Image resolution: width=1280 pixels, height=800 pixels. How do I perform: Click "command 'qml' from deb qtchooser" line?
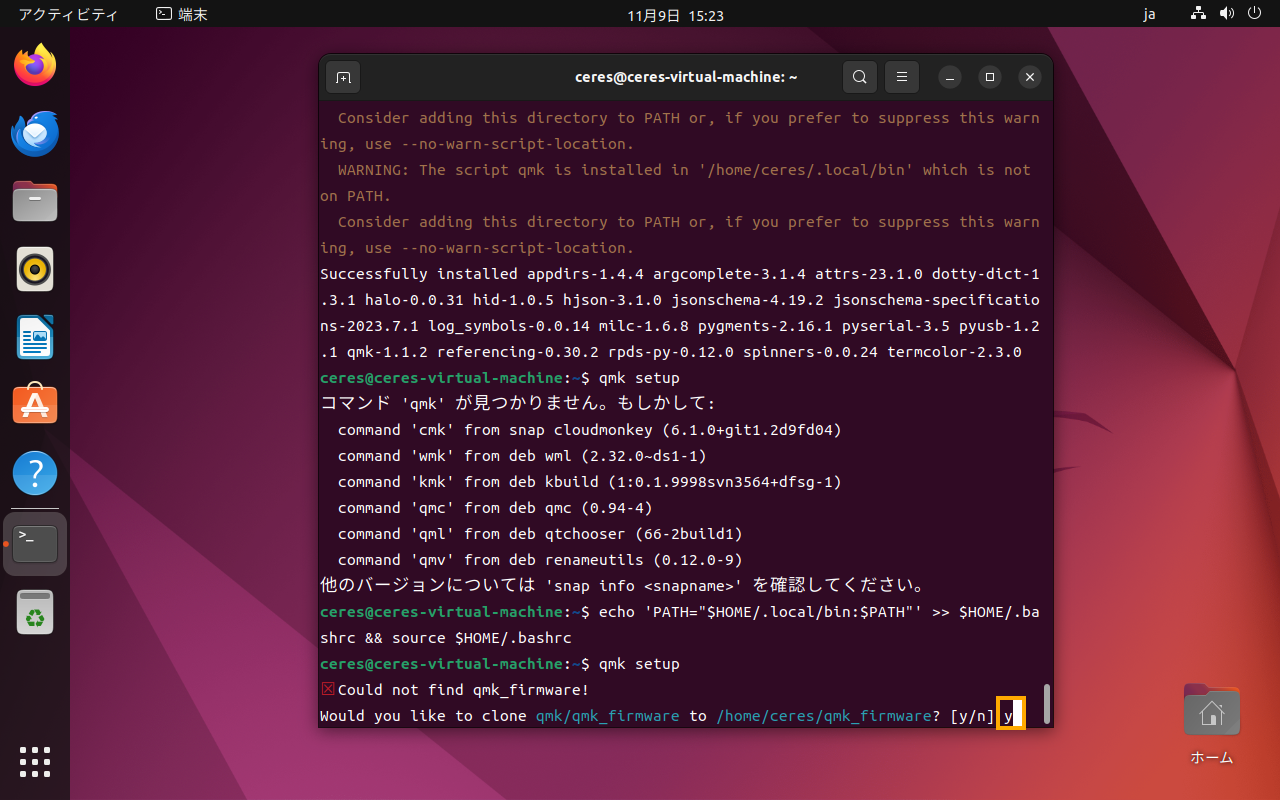540,534
